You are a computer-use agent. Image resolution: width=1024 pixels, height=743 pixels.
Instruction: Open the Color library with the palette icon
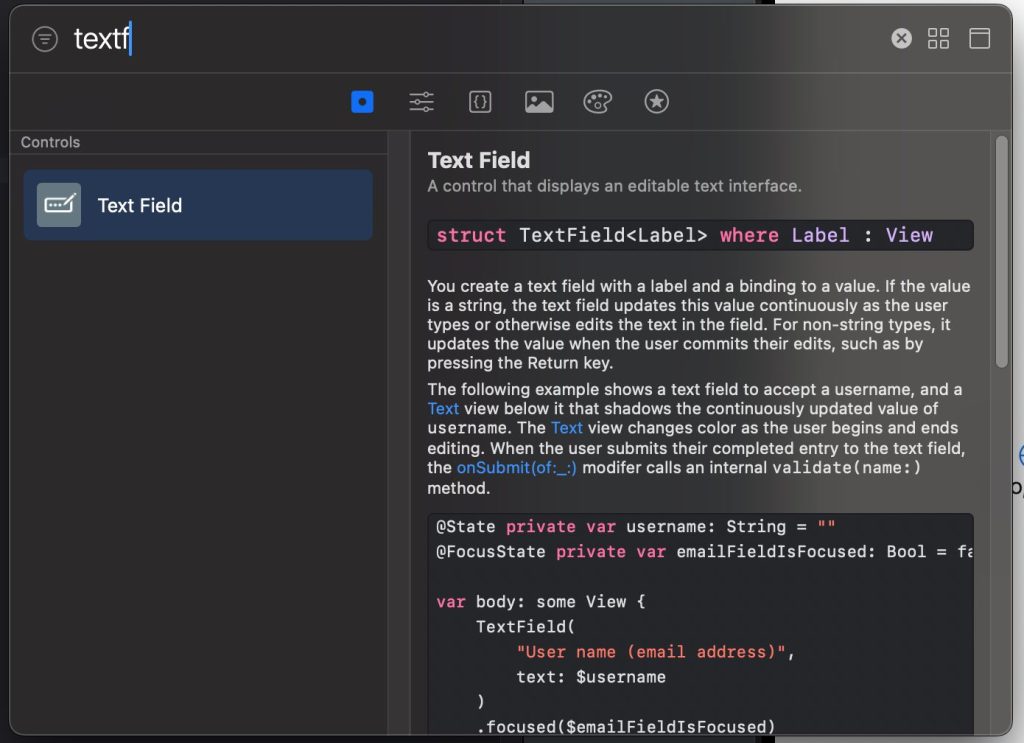coord(597,102)
